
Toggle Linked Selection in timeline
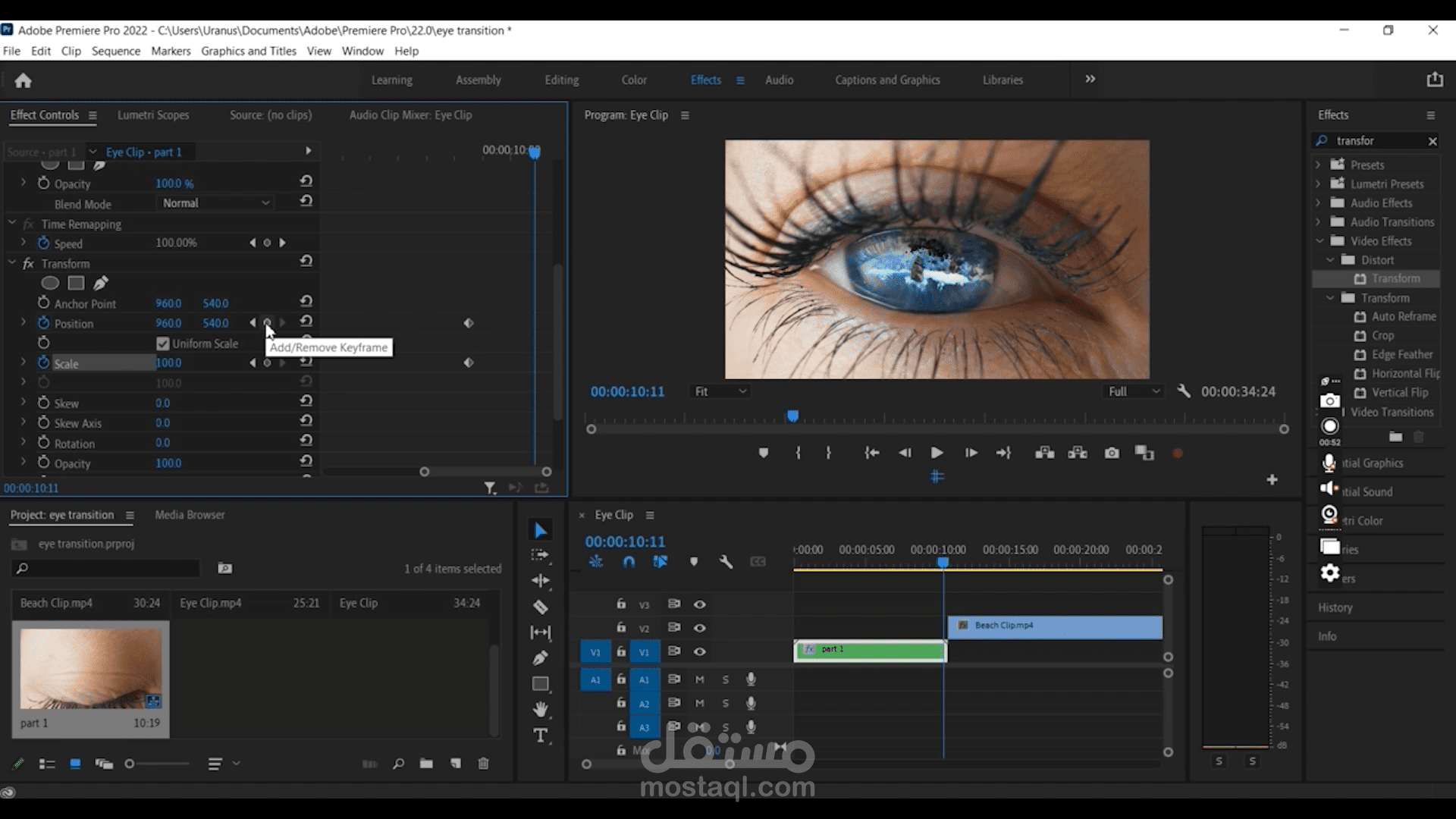661,562
